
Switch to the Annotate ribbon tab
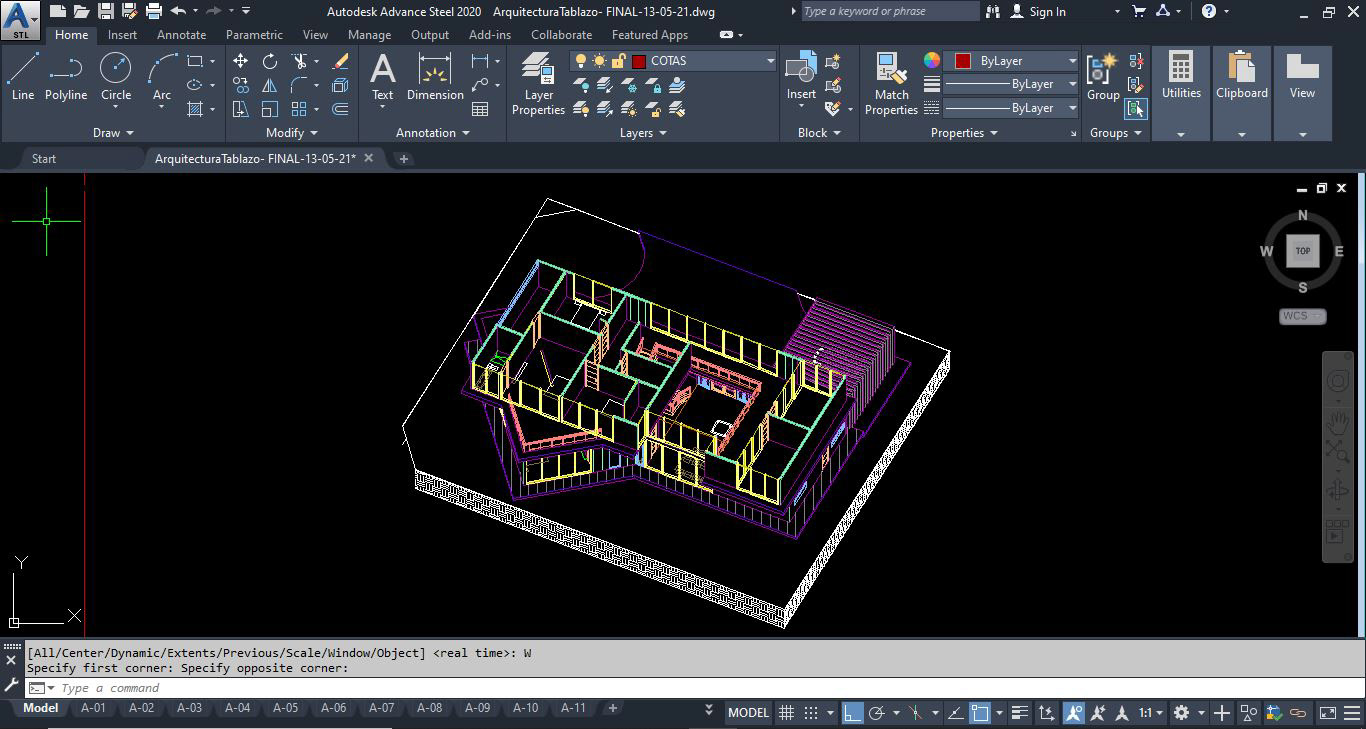coord(181,35)
